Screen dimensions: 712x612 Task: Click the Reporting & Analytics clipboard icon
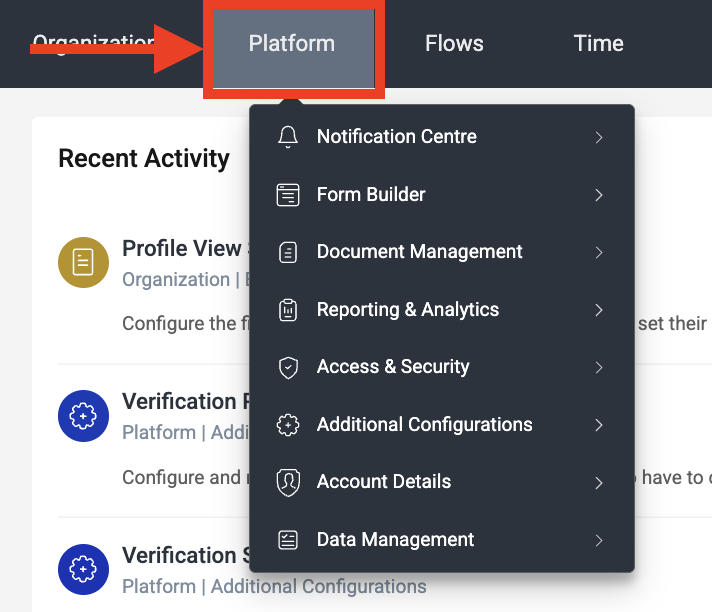(288, 310)
